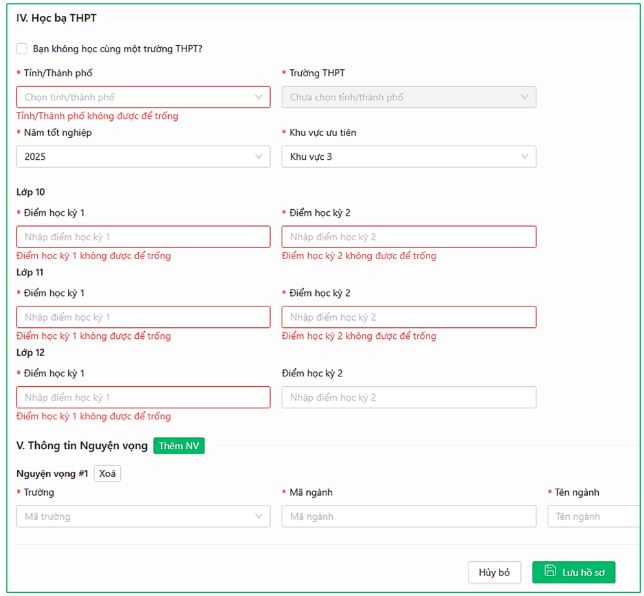Click Lớp 12 Điểm học kỳ 2 input
The image size is (644, 596).
408,397
